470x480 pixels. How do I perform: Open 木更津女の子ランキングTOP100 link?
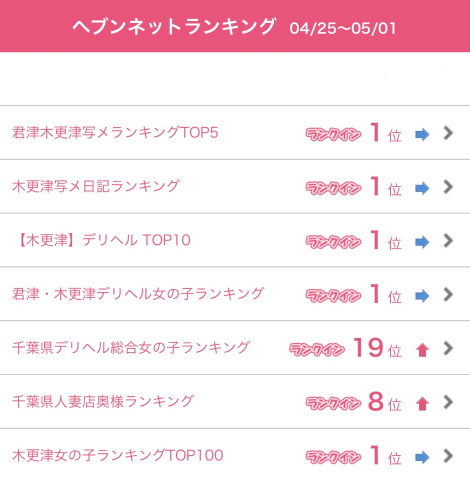[x=118, y=455]
